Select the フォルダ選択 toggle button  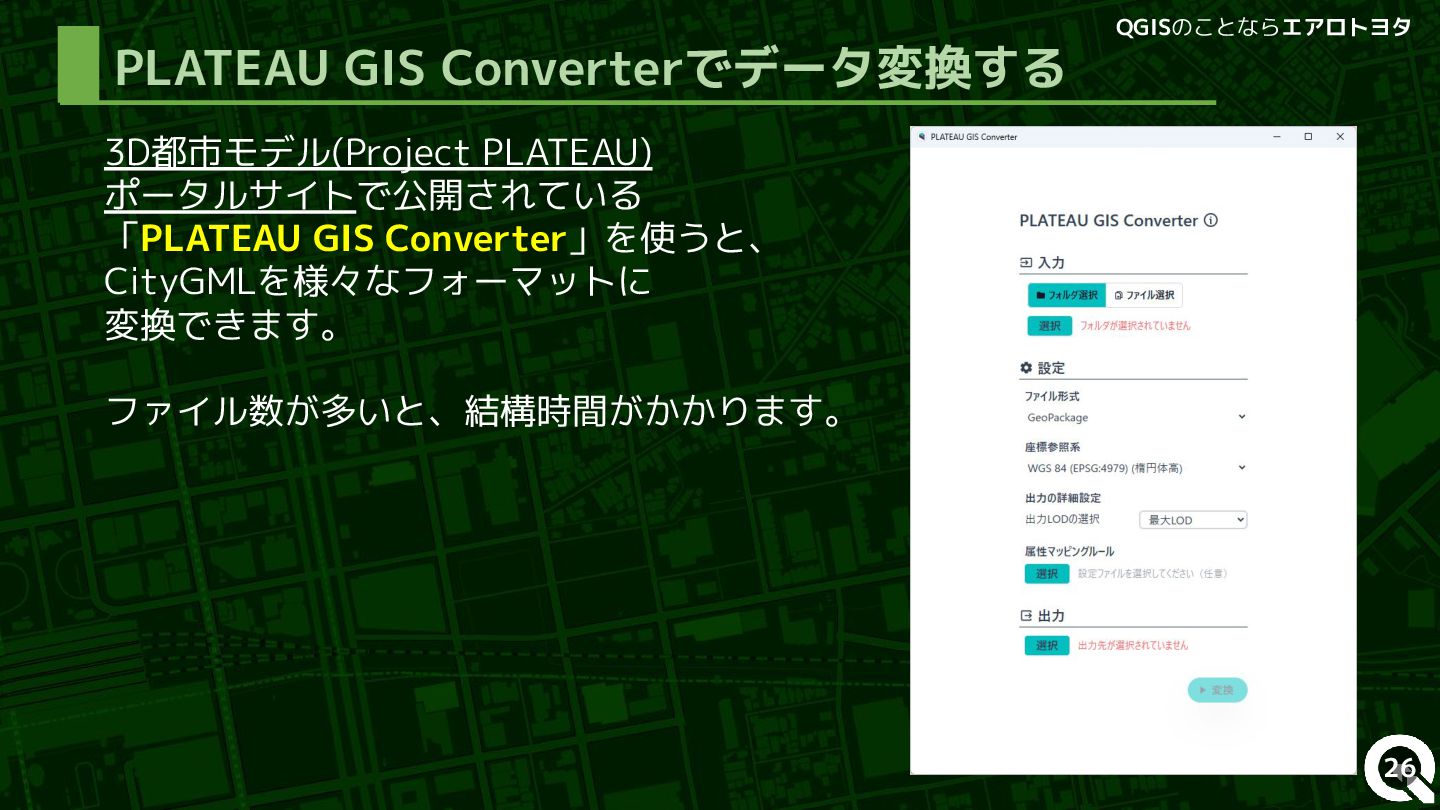coord(1067,295)
